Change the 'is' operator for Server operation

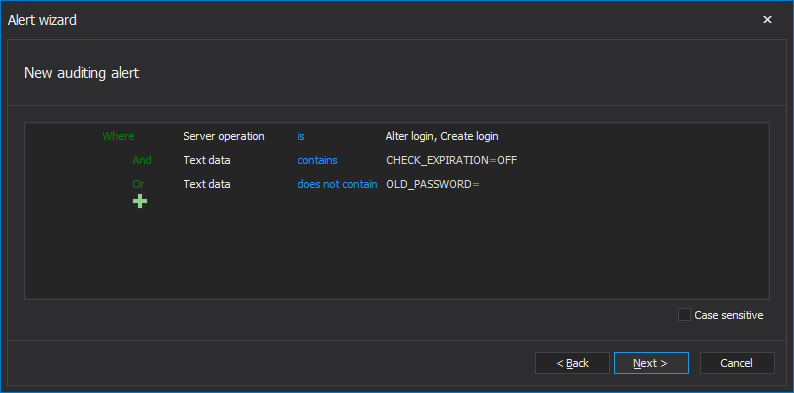301,136
